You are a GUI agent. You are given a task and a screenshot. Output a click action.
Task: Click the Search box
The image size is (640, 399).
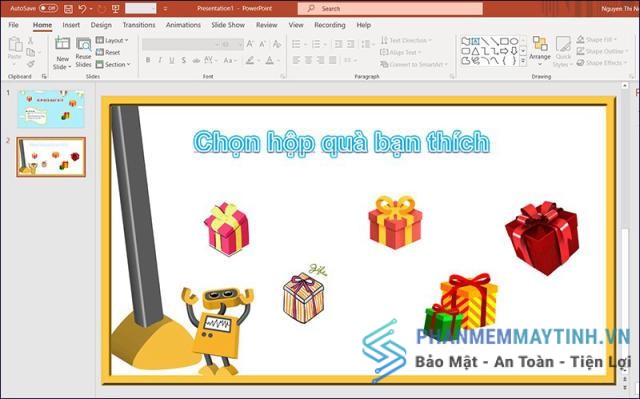(x=390, y=9)
